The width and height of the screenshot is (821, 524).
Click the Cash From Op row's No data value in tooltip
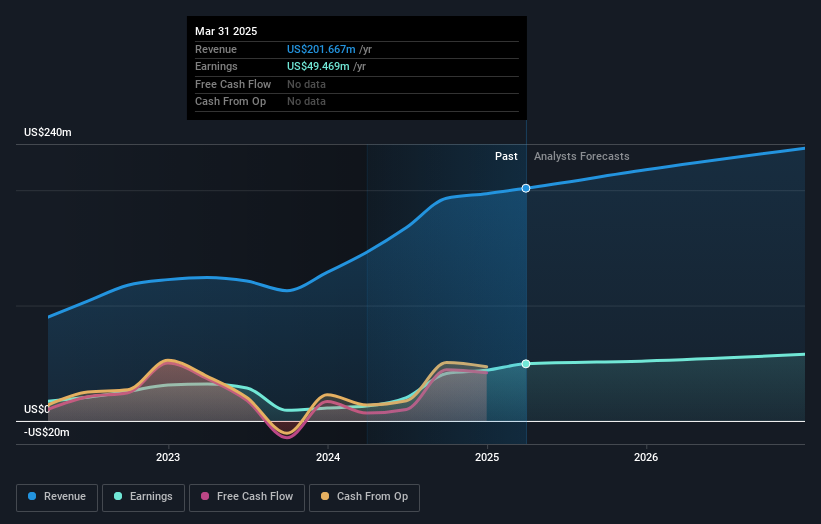click(306, 102)
